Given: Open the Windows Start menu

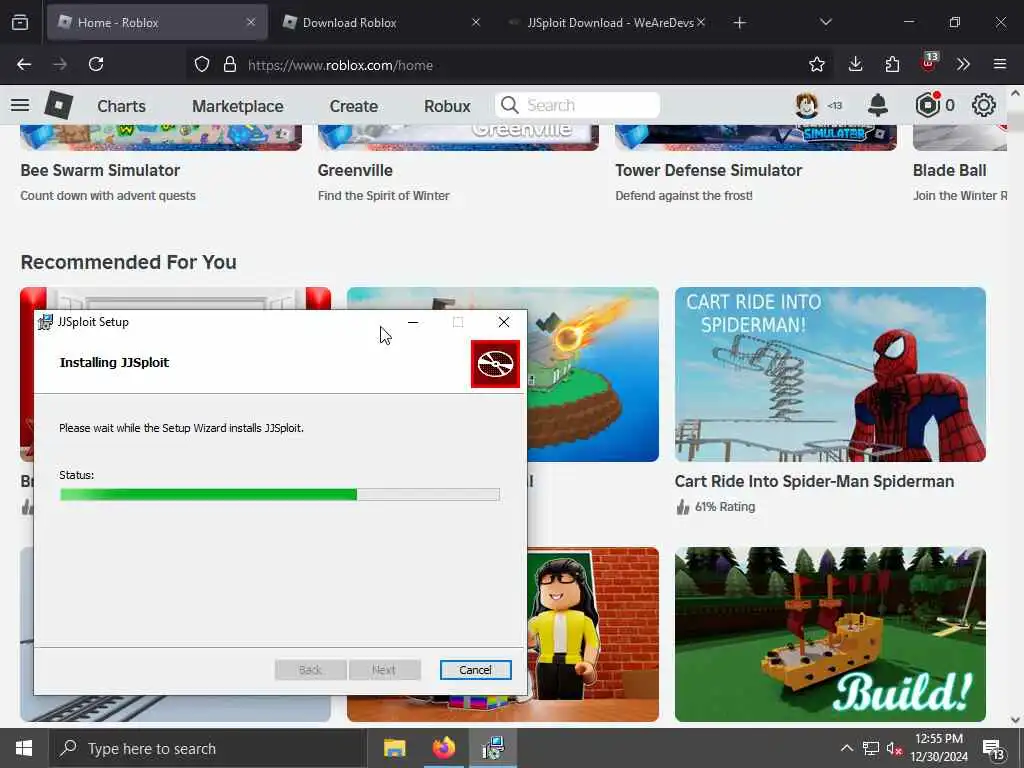Looking at the screenshot, I should coord(24,748).
